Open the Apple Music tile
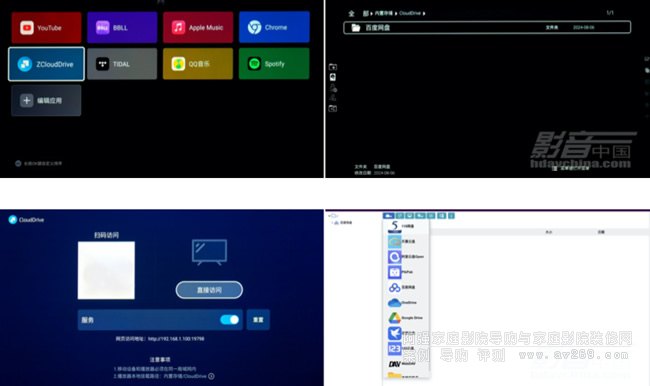Screen dimensions: 650x386 click(198, 27)
